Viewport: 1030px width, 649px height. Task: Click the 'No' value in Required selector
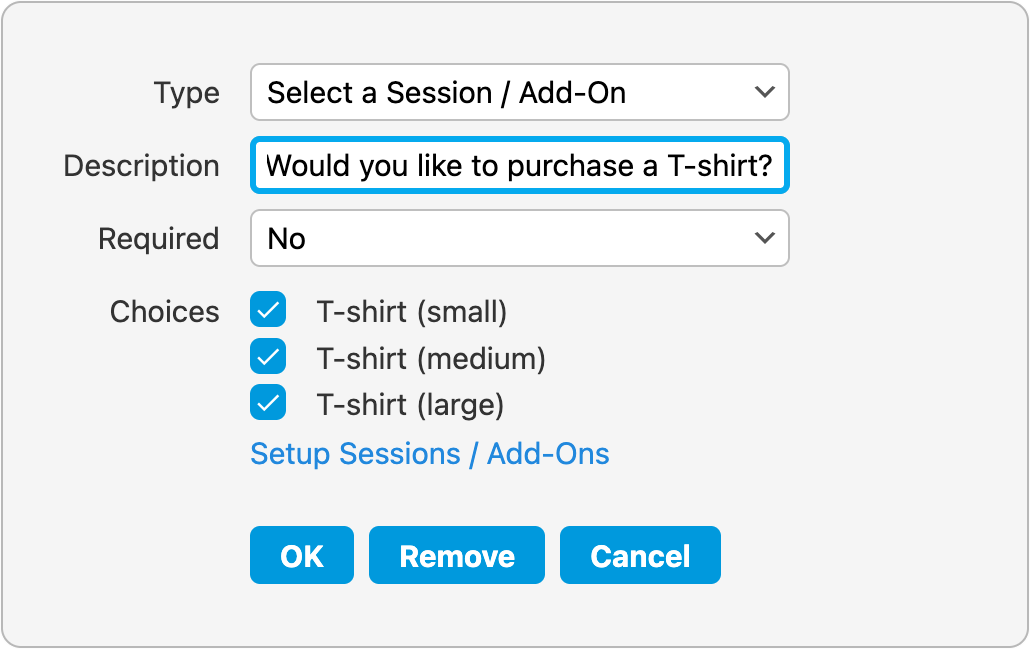[287, 239]
